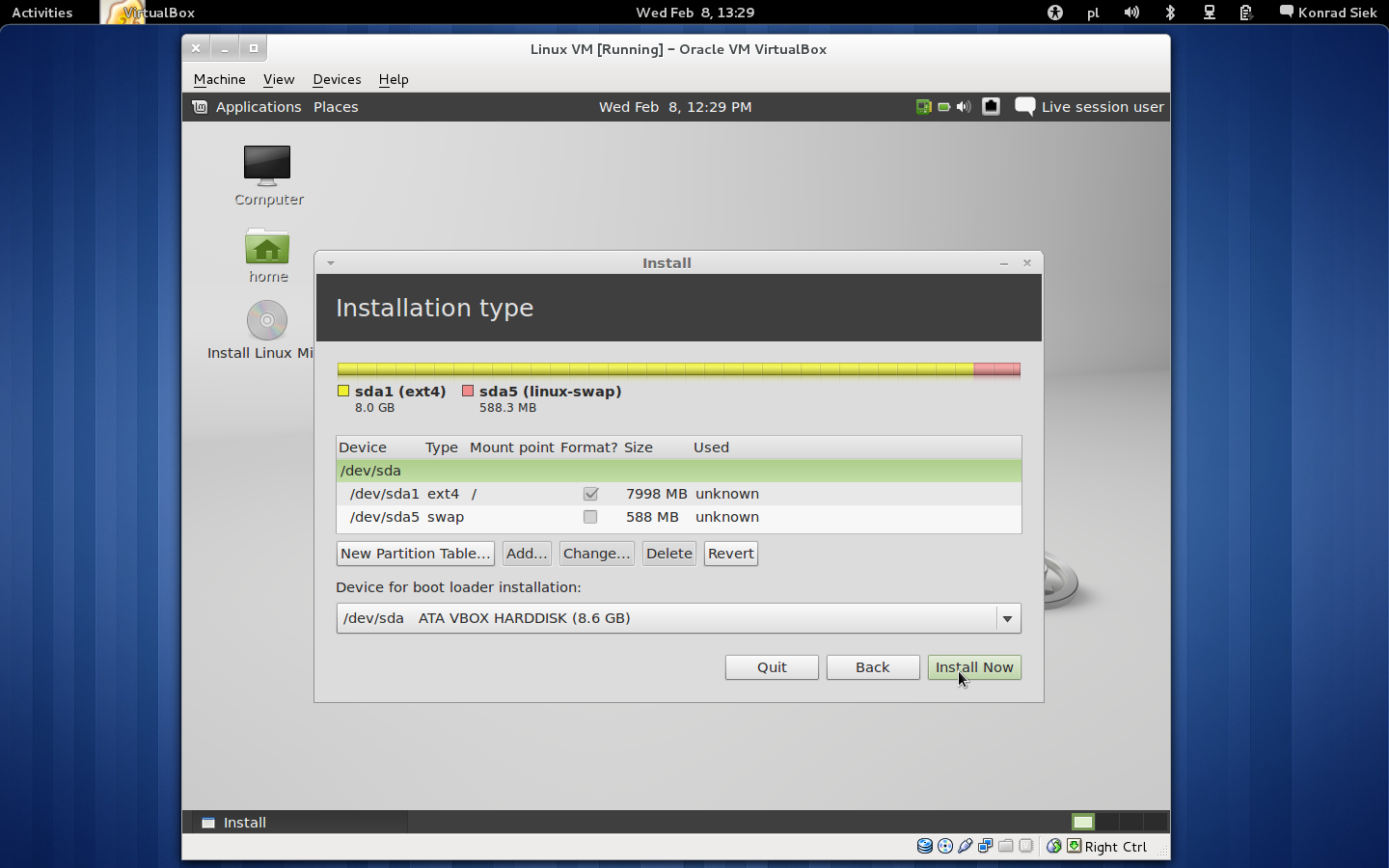Click the green hardware chip icon in guest panel
1389x868 pixels.
tap(923, 107)
